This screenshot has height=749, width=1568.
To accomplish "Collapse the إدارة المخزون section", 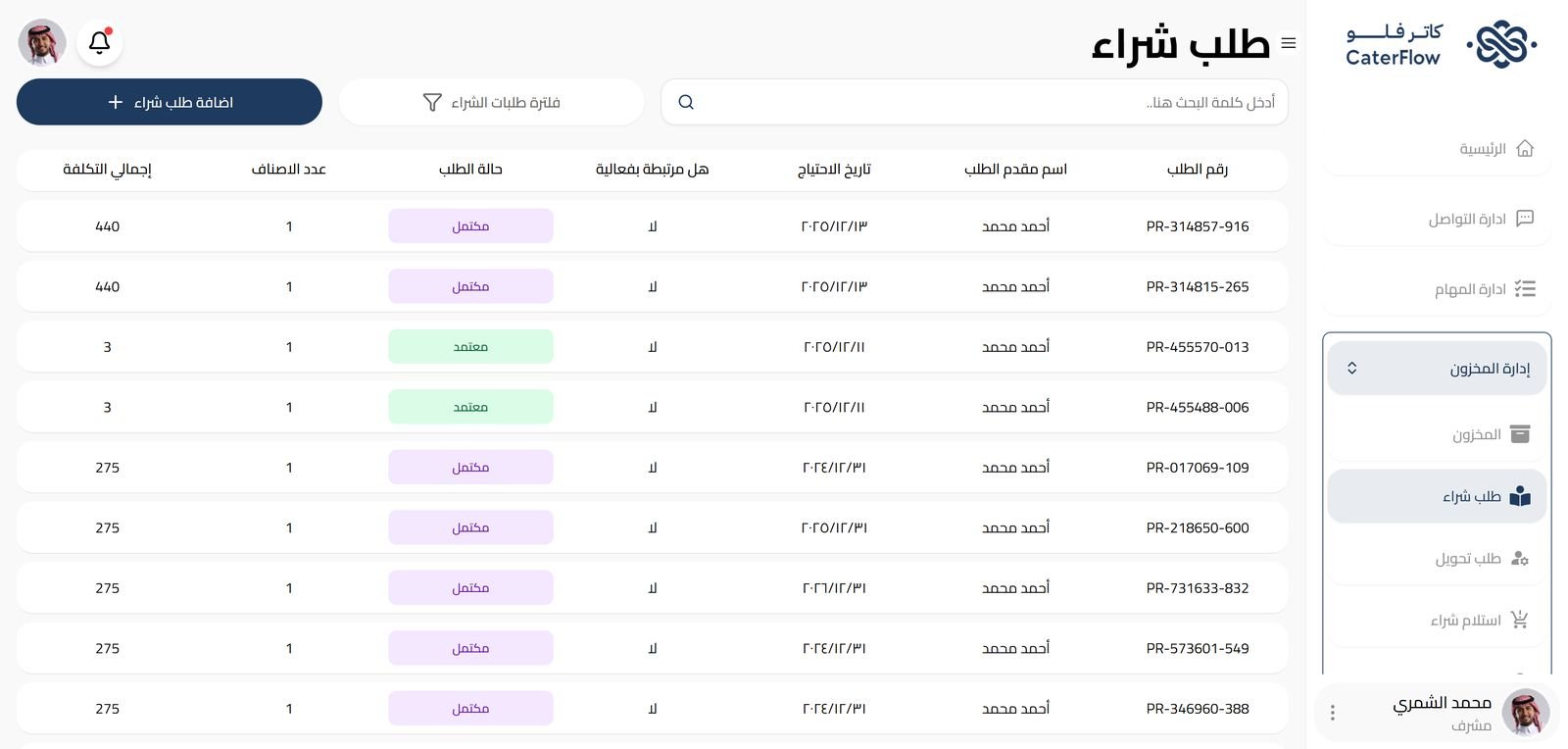I will (1437, 369).
